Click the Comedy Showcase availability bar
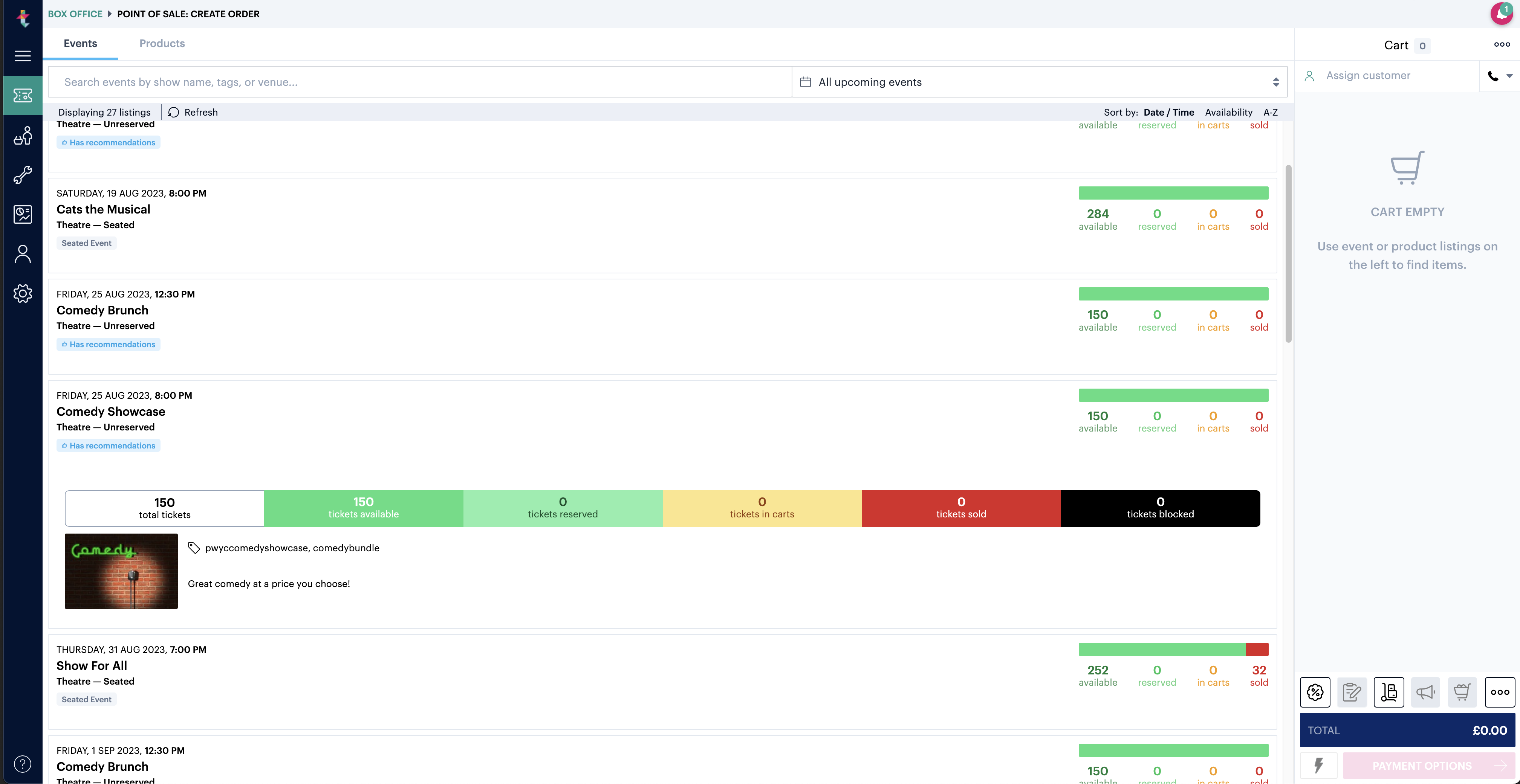 point(1173,395)
